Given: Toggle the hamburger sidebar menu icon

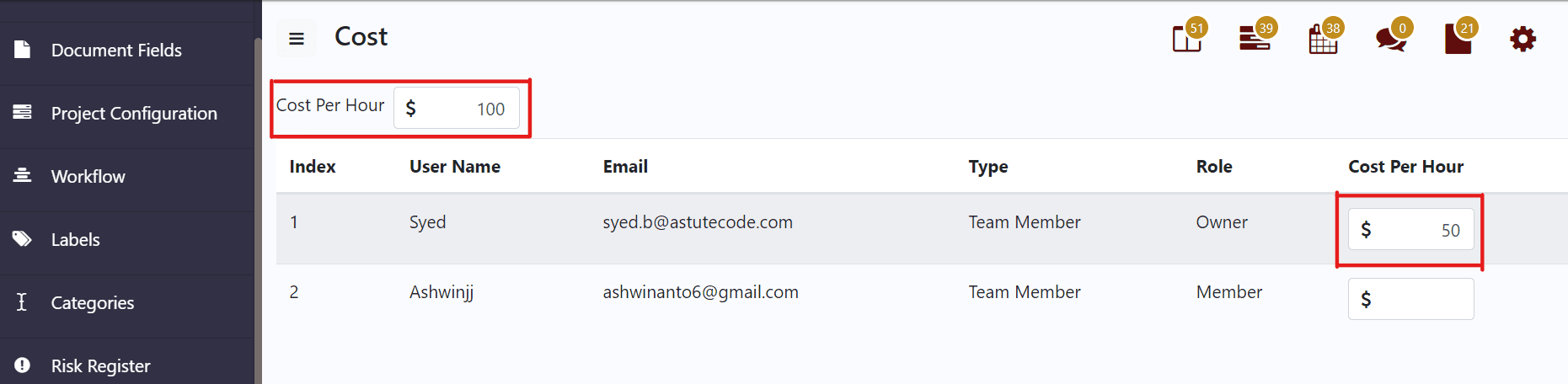Looking at the screenshot, I should tap(297, 39).
